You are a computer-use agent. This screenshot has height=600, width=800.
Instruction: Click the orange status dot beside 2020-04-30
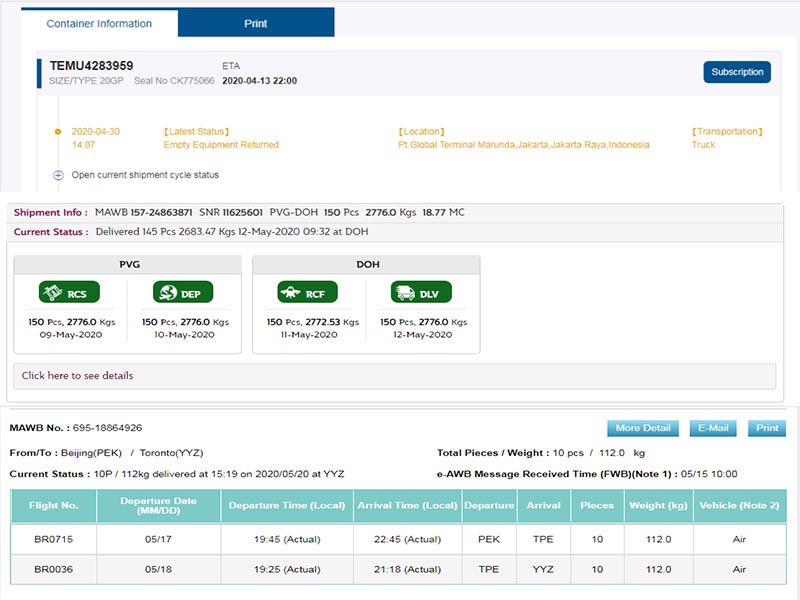[x=59, y=132]
